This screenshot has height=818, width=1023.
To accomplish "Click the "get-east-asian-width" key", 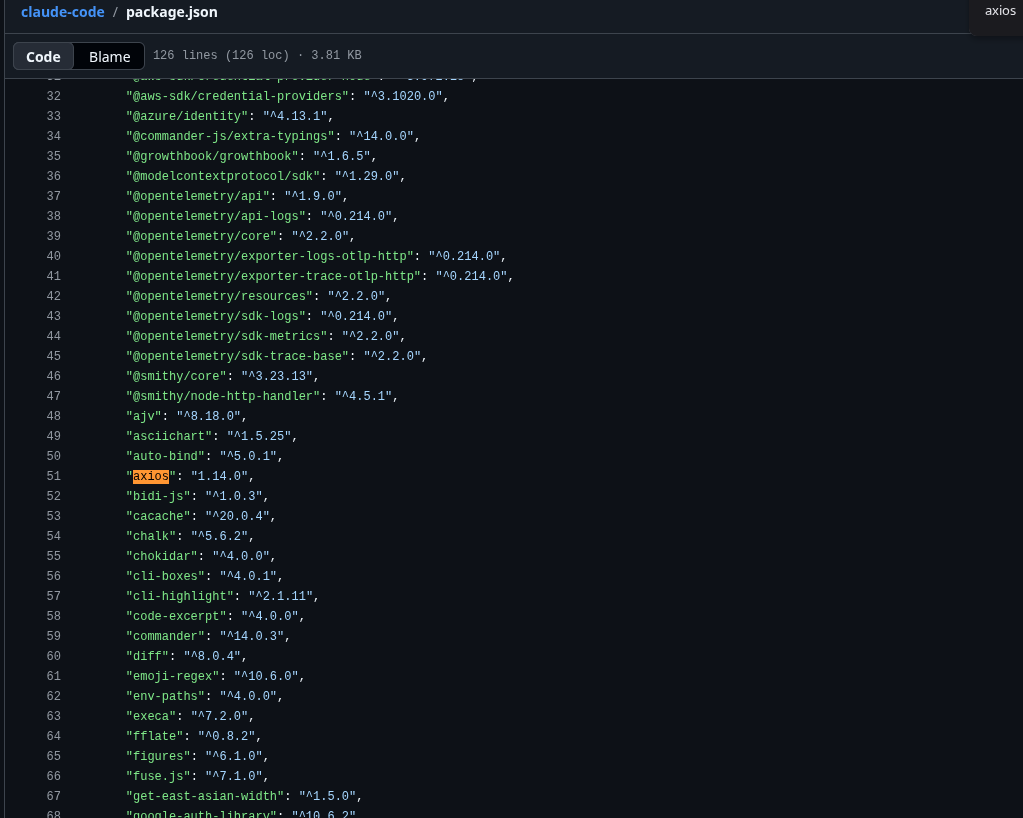I will (205, 796).
